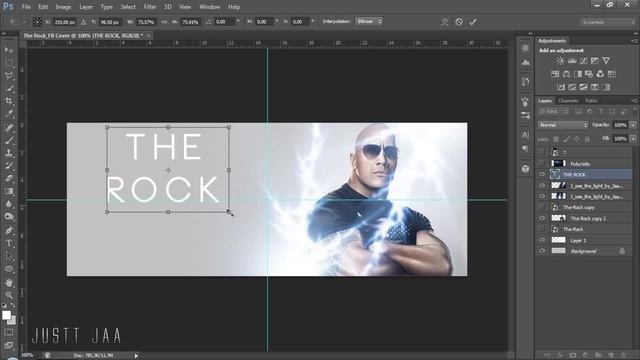Image resolution: width=640 pixels, height=360 pixels.
Task: Select the Clone Stamp tool
Action: coord(9,153)
